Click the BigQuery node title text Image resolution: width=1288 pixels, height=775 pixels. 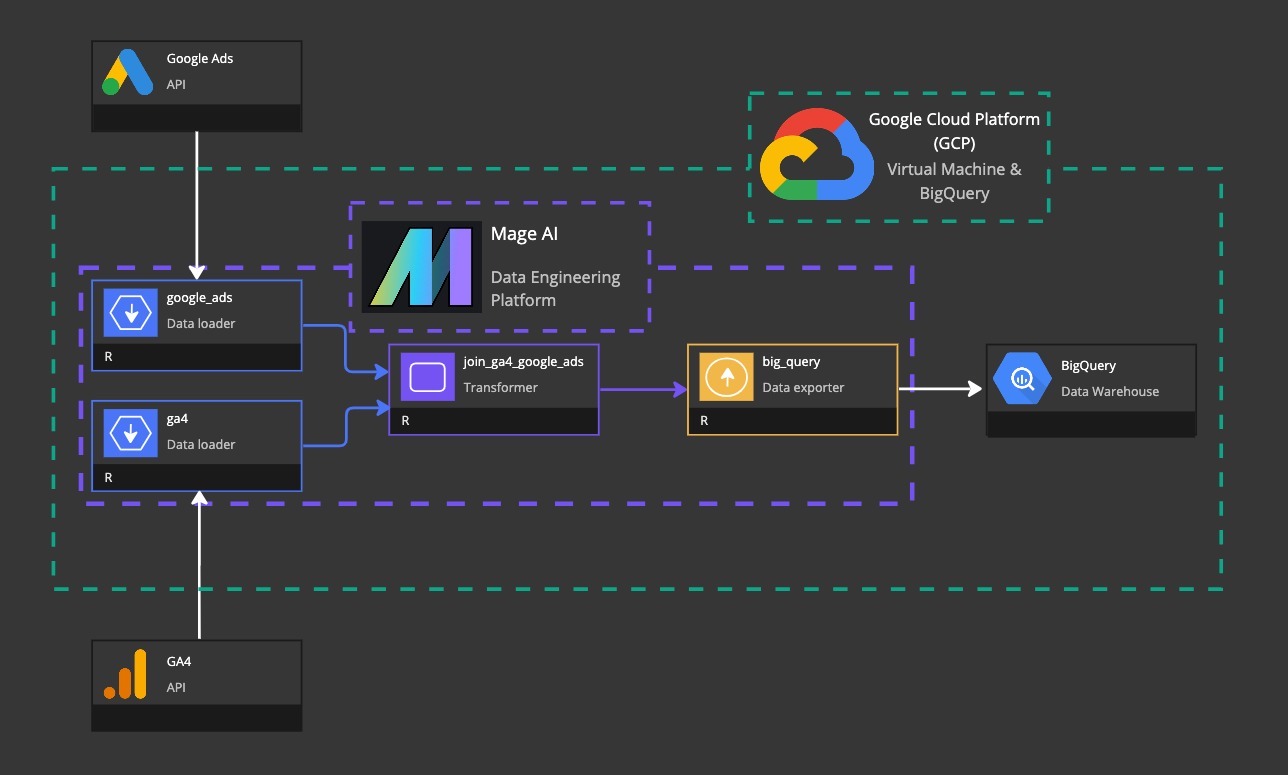[x=1088, y=366]
